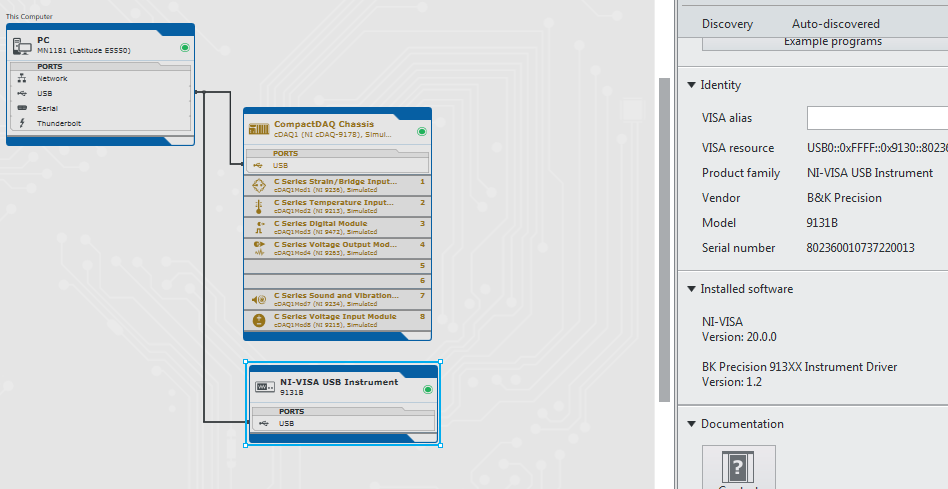This screenshot has height=489, width=948.
Task: Click the VISA resource value USB0::0xFFFF
Action: click(877, 148)
